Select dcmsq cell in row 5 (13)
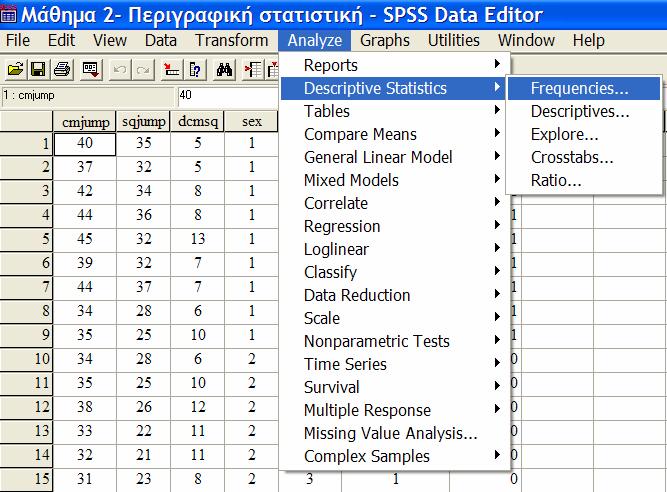 [197, 239]
